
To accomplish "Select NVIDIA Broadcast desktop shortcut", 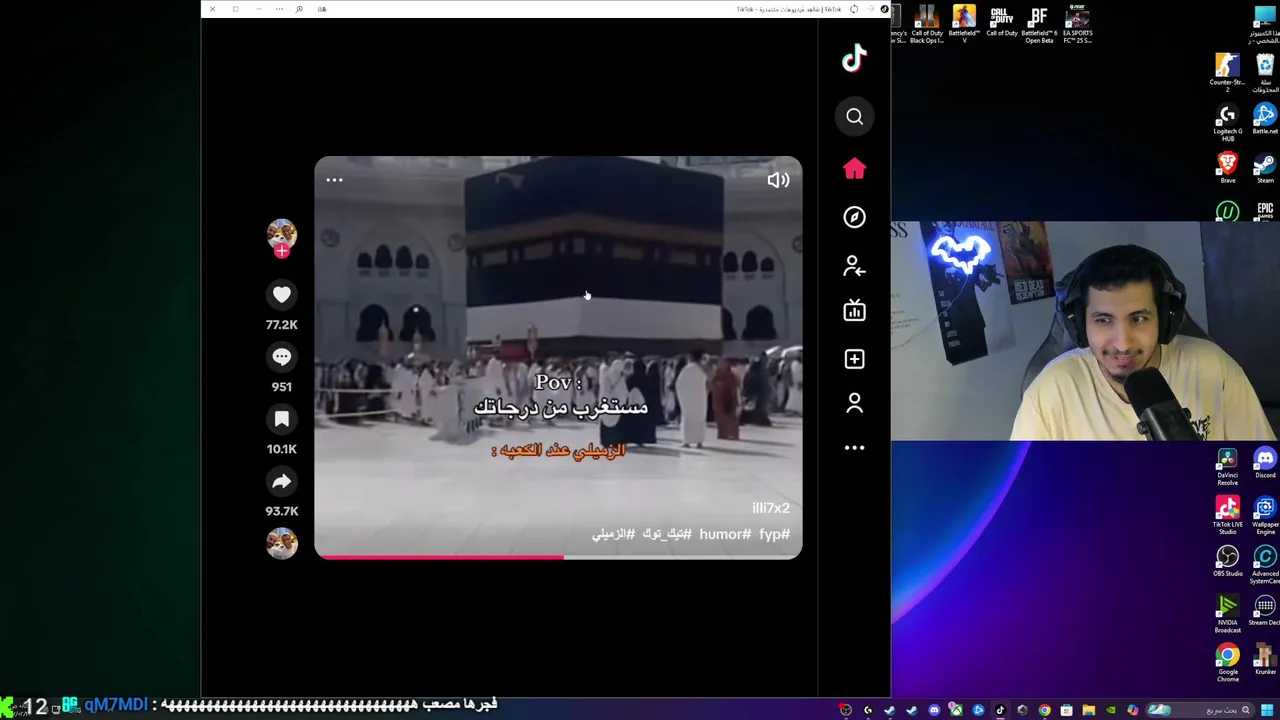I will coord(1227,615).
